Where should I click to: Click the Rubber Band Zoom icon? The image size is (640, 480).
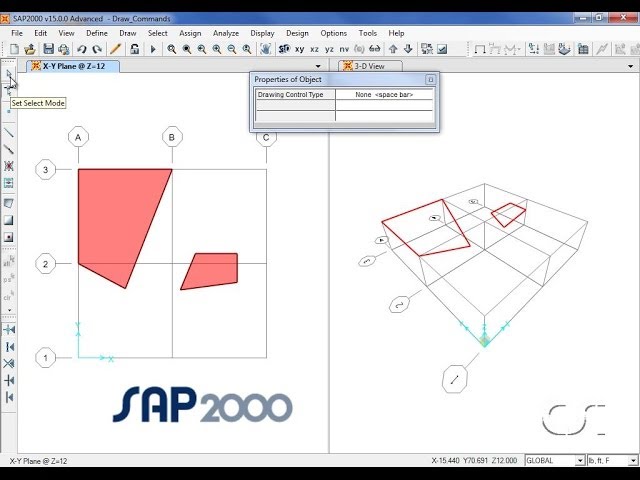pos(171,49)
